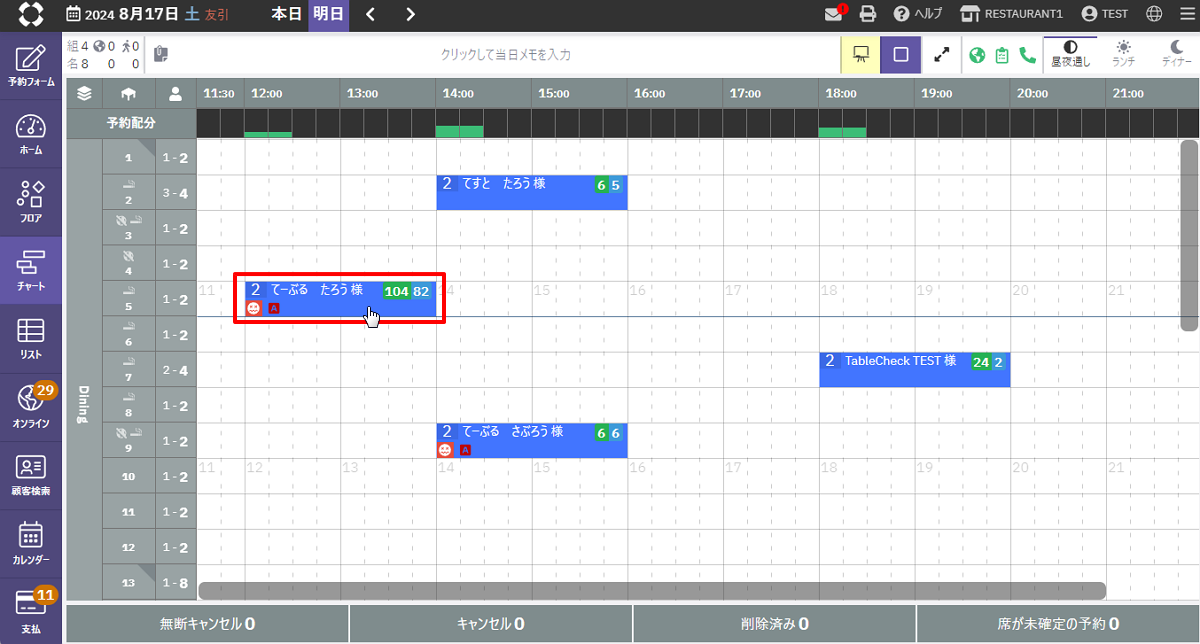1200x644 pixels.
Task: Toggle the phone reservations filter
Action: [1027, 55]
